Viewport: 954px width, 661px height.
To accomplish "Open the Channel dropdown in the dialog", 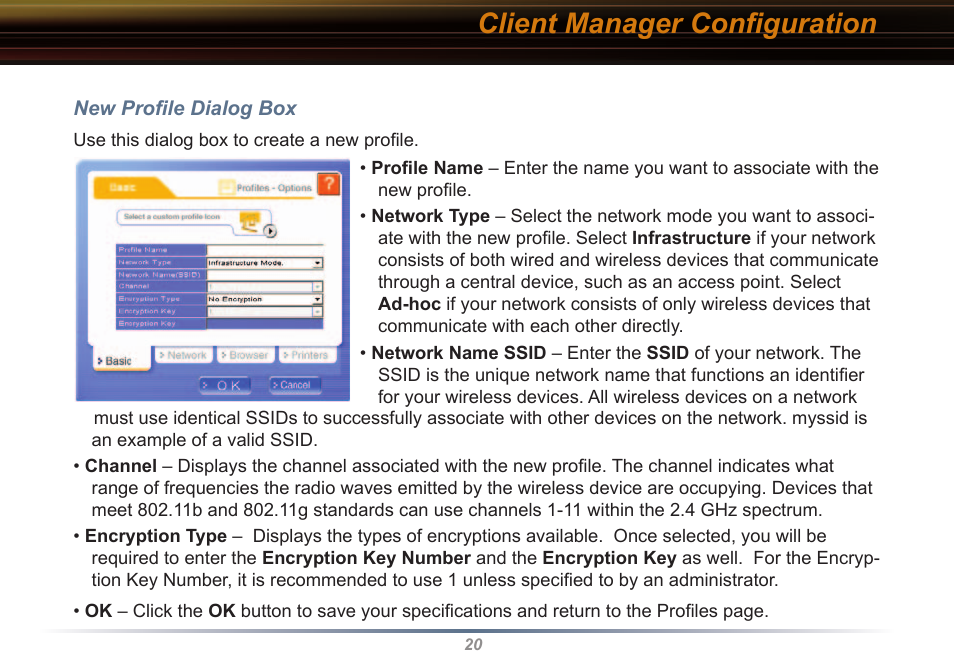I will click(265, 287).
